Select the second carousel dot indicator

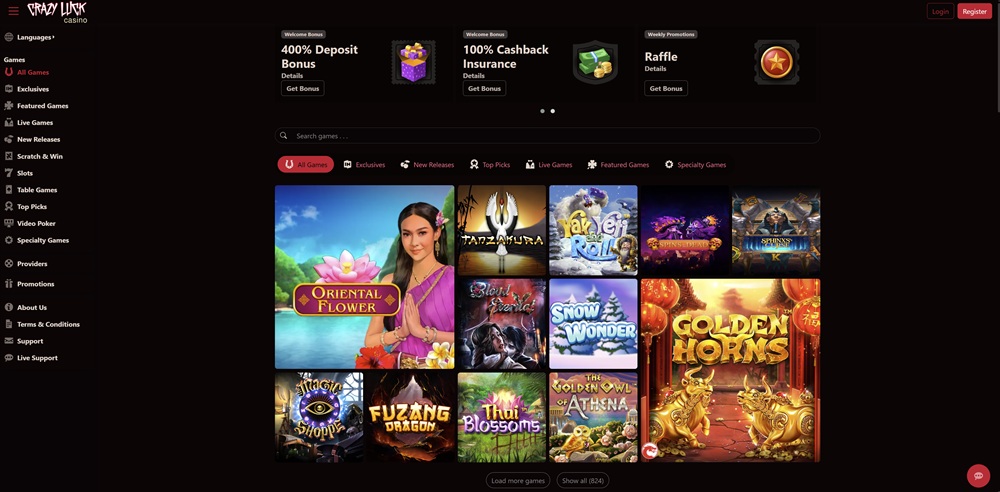pyautogui.click(x=552, y=111)
